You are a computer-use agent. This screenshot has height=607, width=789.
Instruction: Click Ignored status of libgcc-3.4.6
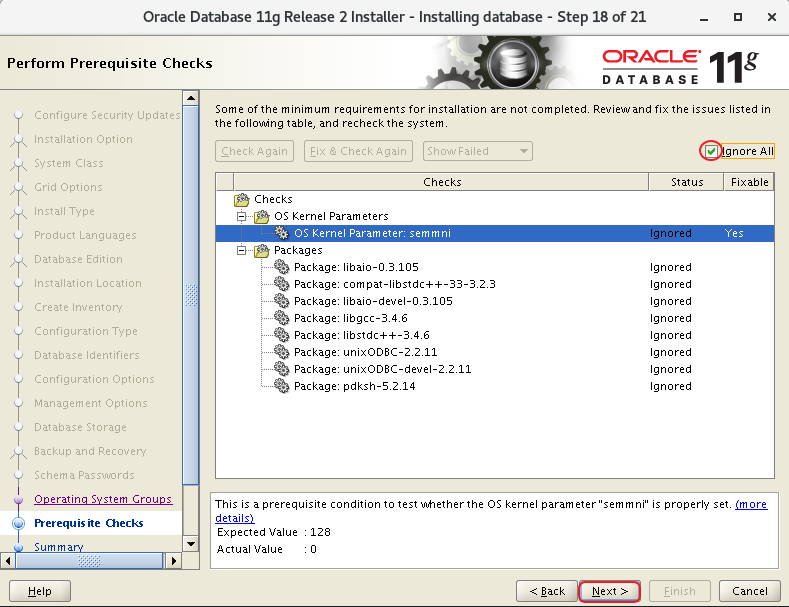coord(670,319)
